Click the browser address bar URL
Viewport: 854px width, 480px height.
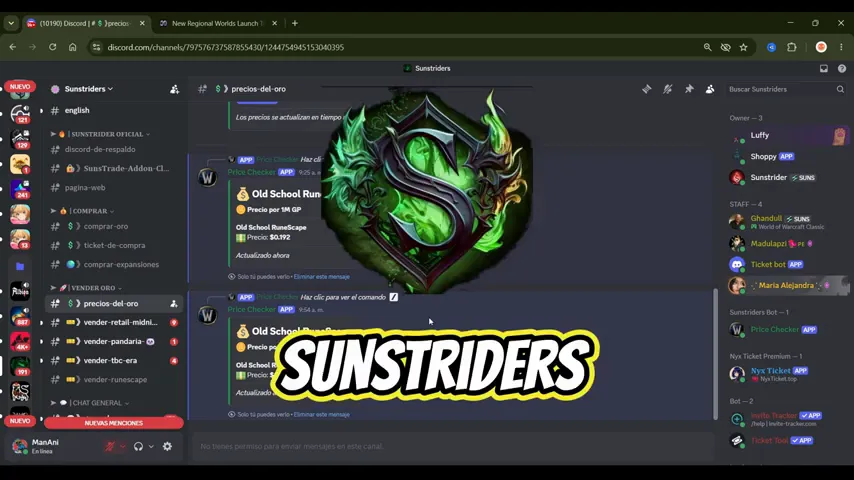tap(225, 47)
